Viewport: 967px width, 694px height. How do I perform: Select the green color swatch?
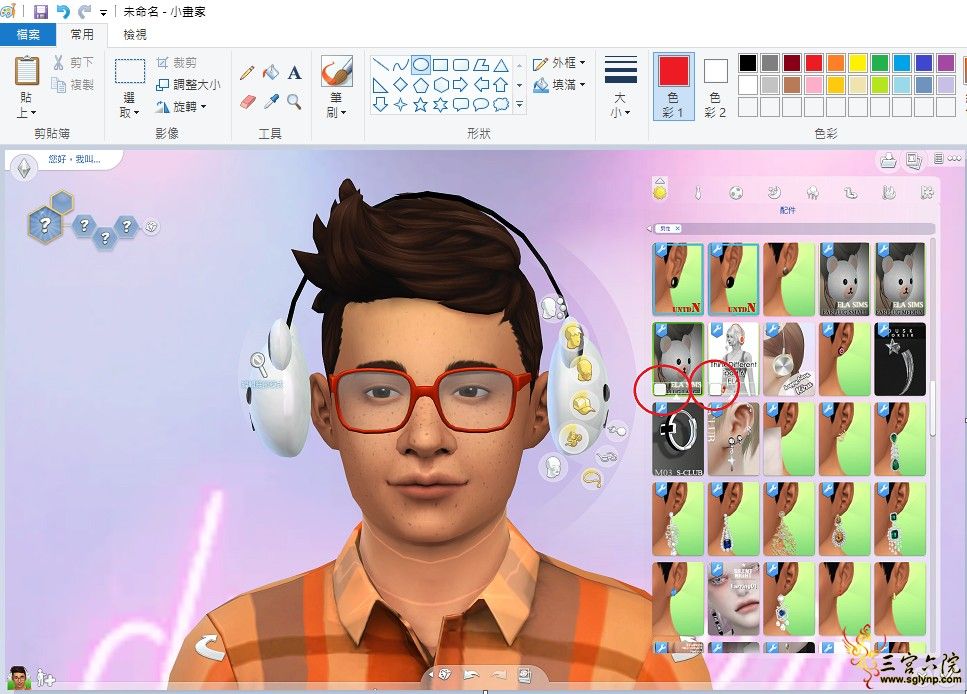coord(880,63)
